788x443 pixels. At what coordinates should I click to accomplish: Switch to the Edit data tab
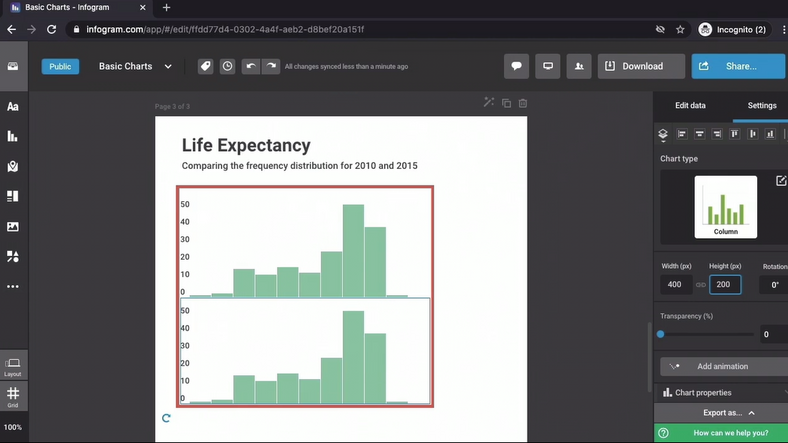pyautogui.click(x=690, y=105)
